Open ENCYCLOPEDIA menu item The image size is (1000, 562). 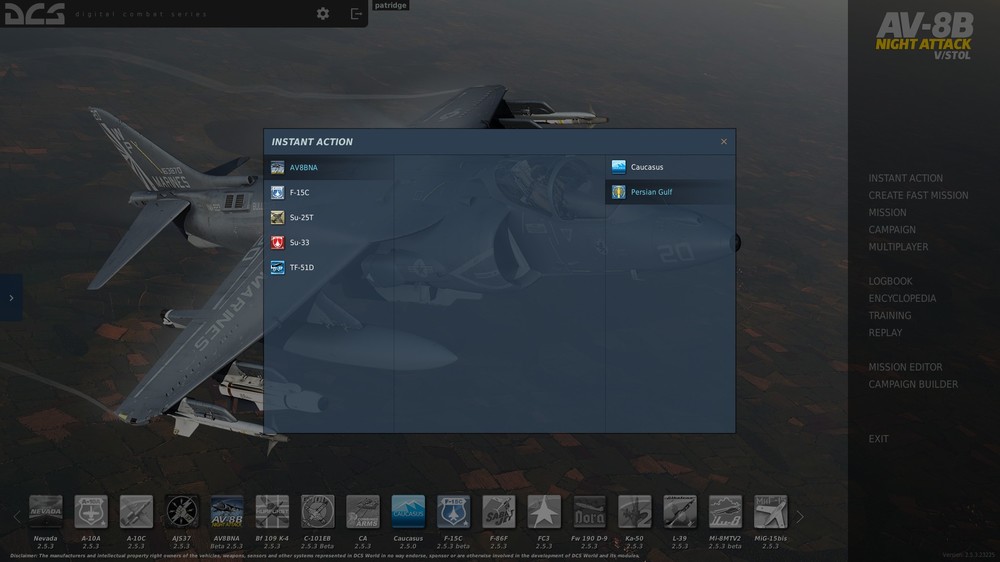click(902, 299)
